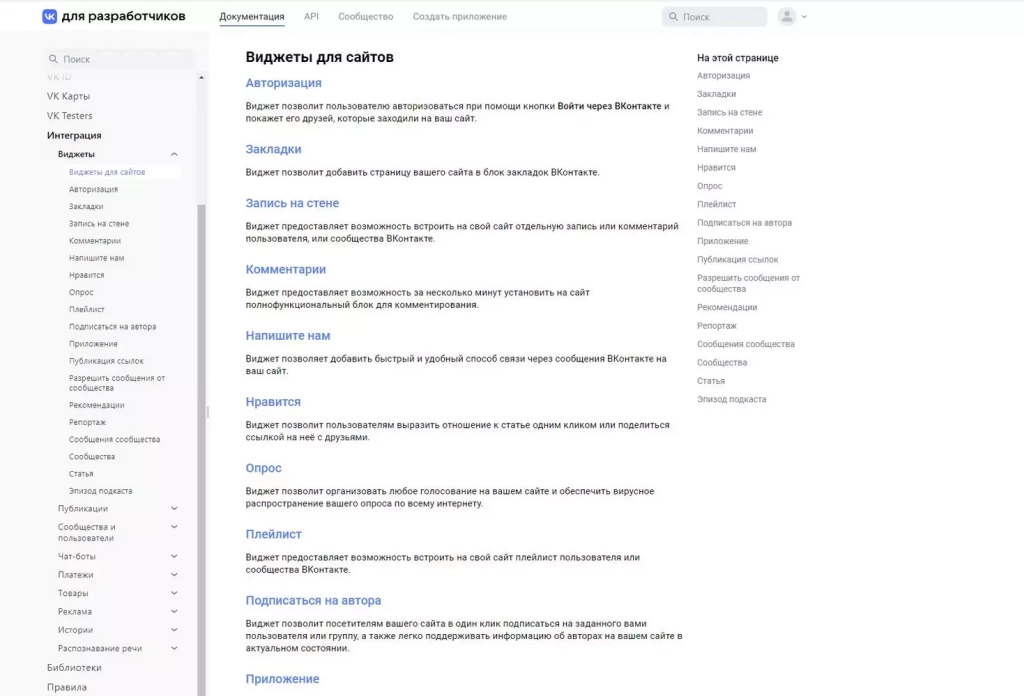Expand the Публикации section
The image size is (1024, 696).
[174, 508]
